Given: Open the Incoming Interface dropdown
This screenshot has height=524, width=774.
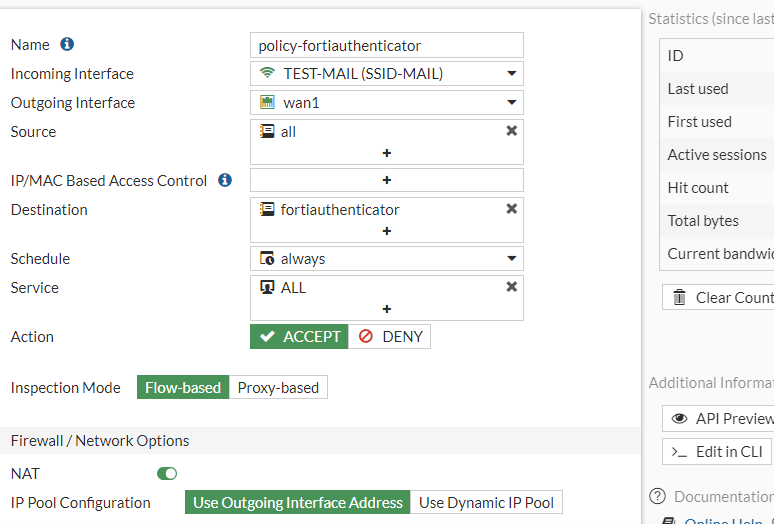Looking at the screenshot, I should point(386,73).
